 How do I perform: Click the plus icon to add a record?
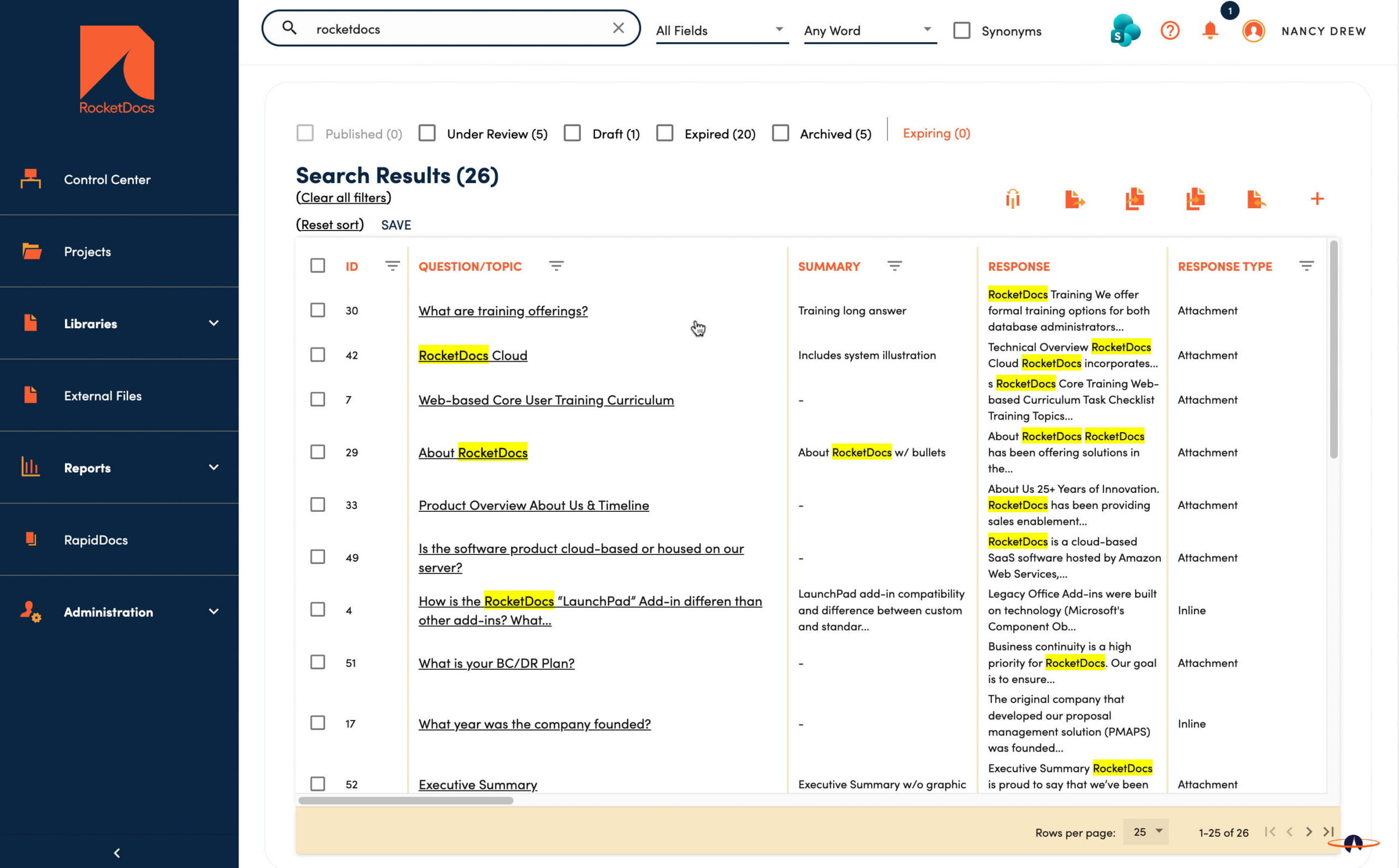click(1317, 199)
